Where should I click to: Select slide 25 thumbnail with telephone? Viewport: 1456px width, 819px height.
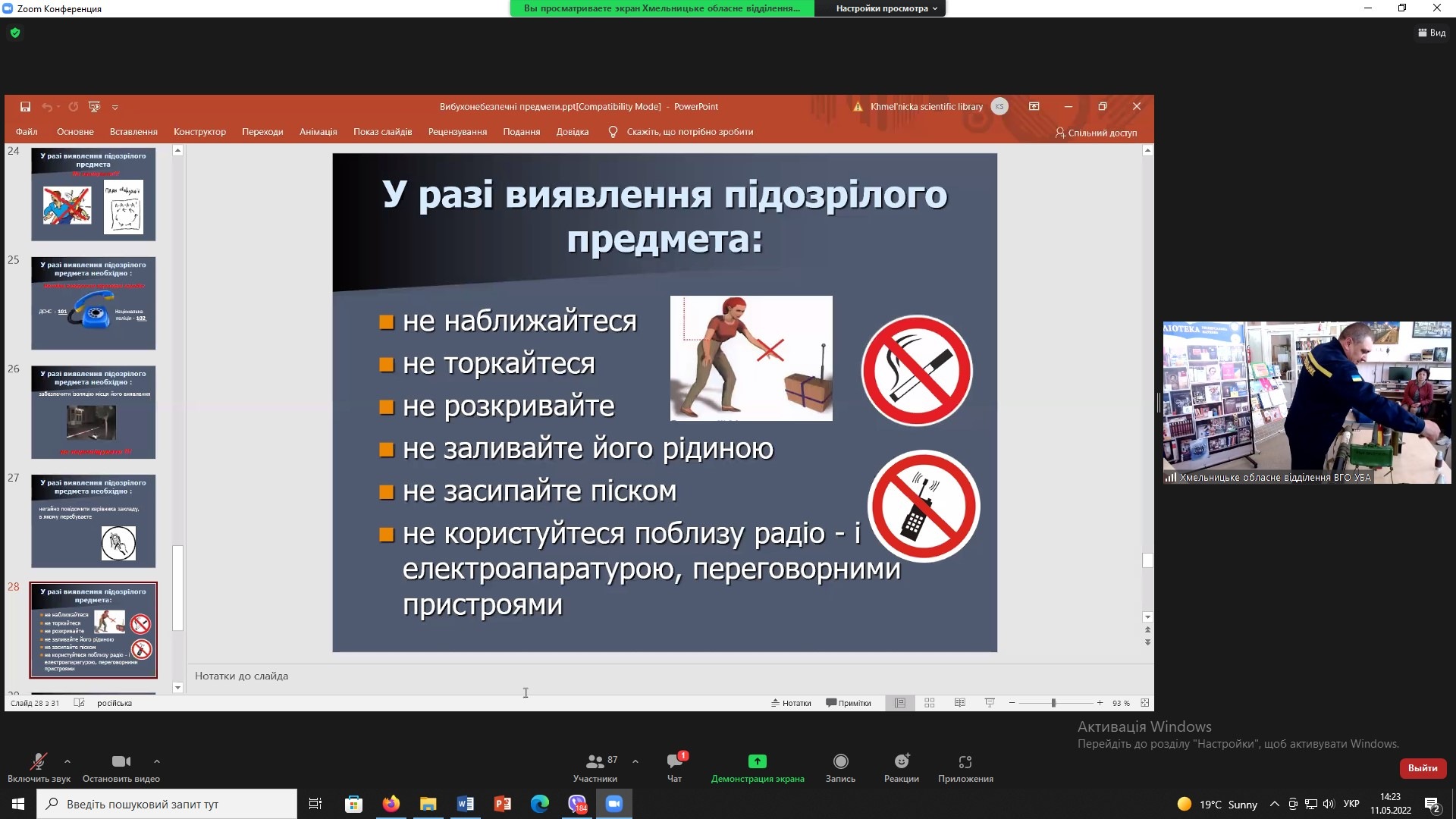coord(93,303)
